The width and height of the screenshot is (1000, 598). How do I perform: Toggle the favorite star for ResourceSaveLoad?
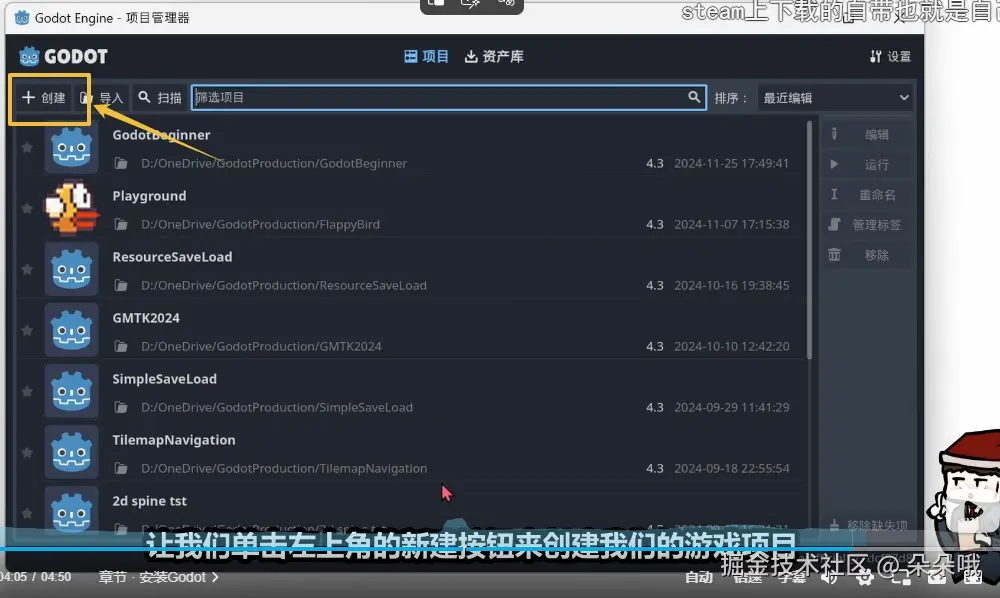coord(27,270)
